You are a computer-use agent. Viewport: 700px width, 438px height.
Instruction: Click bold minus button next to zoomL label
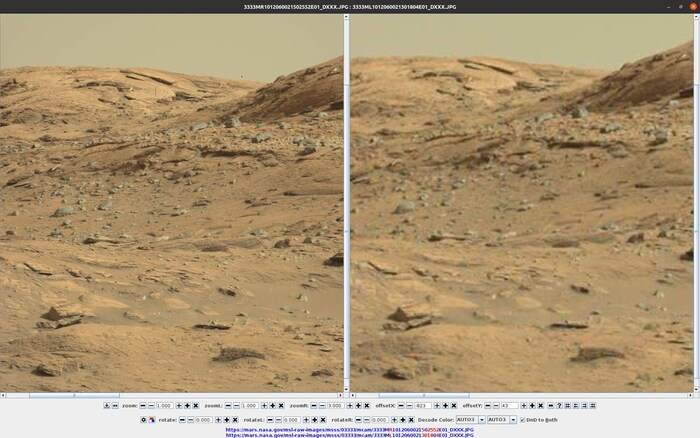(x=228, y=406)
